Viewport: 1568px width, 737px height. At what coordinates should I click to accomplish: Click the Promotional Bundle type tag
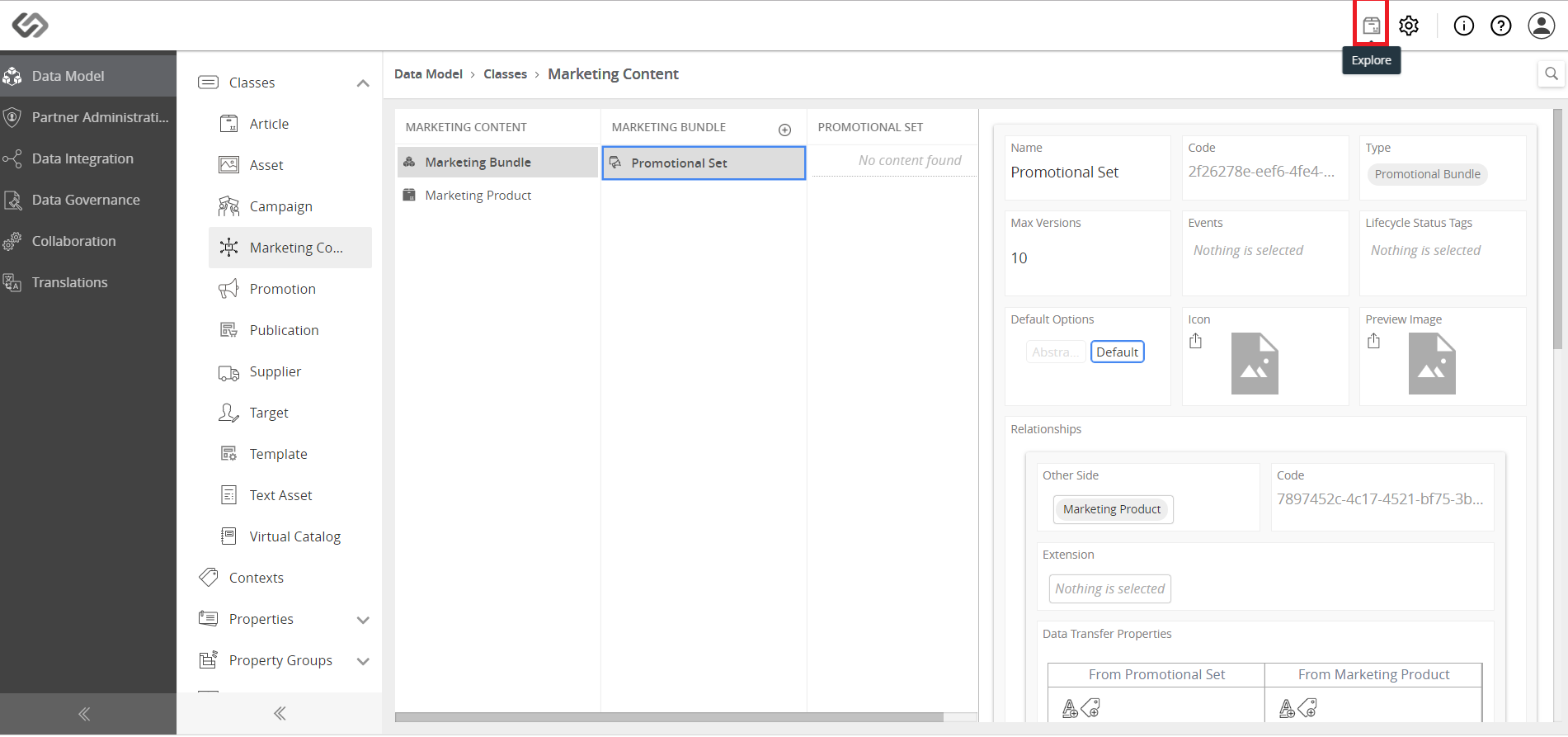pyautogui.click(x=1427, y=174)
